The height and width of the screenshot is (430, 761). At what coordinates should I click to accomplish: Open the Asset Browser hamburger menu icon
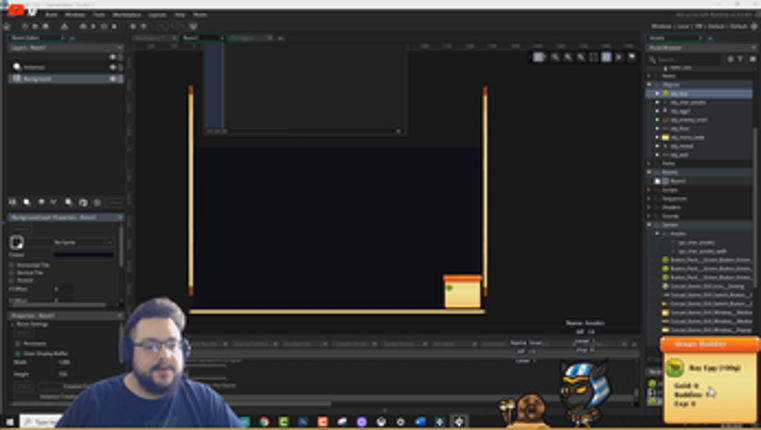point(752,59)
